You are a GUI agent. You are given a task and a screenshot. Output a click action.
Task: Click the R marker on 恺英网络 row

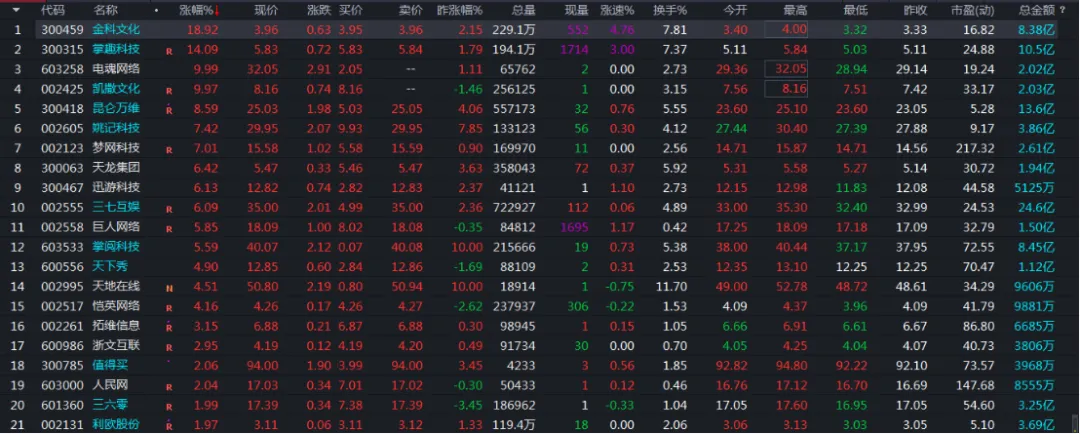coord(169,308)
